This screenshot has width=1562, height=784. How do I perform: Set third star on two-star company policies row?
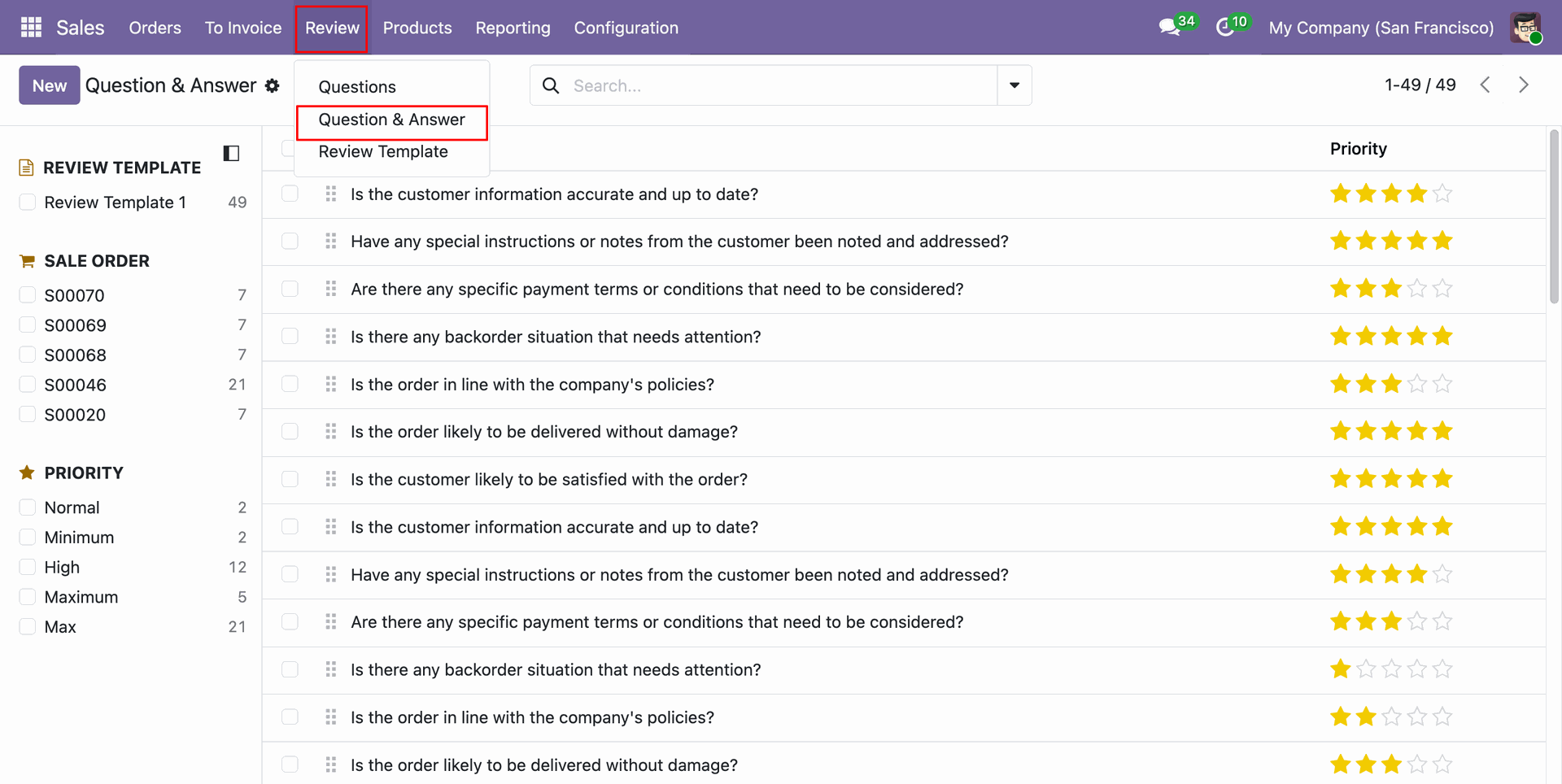[x=1392, y=716]
